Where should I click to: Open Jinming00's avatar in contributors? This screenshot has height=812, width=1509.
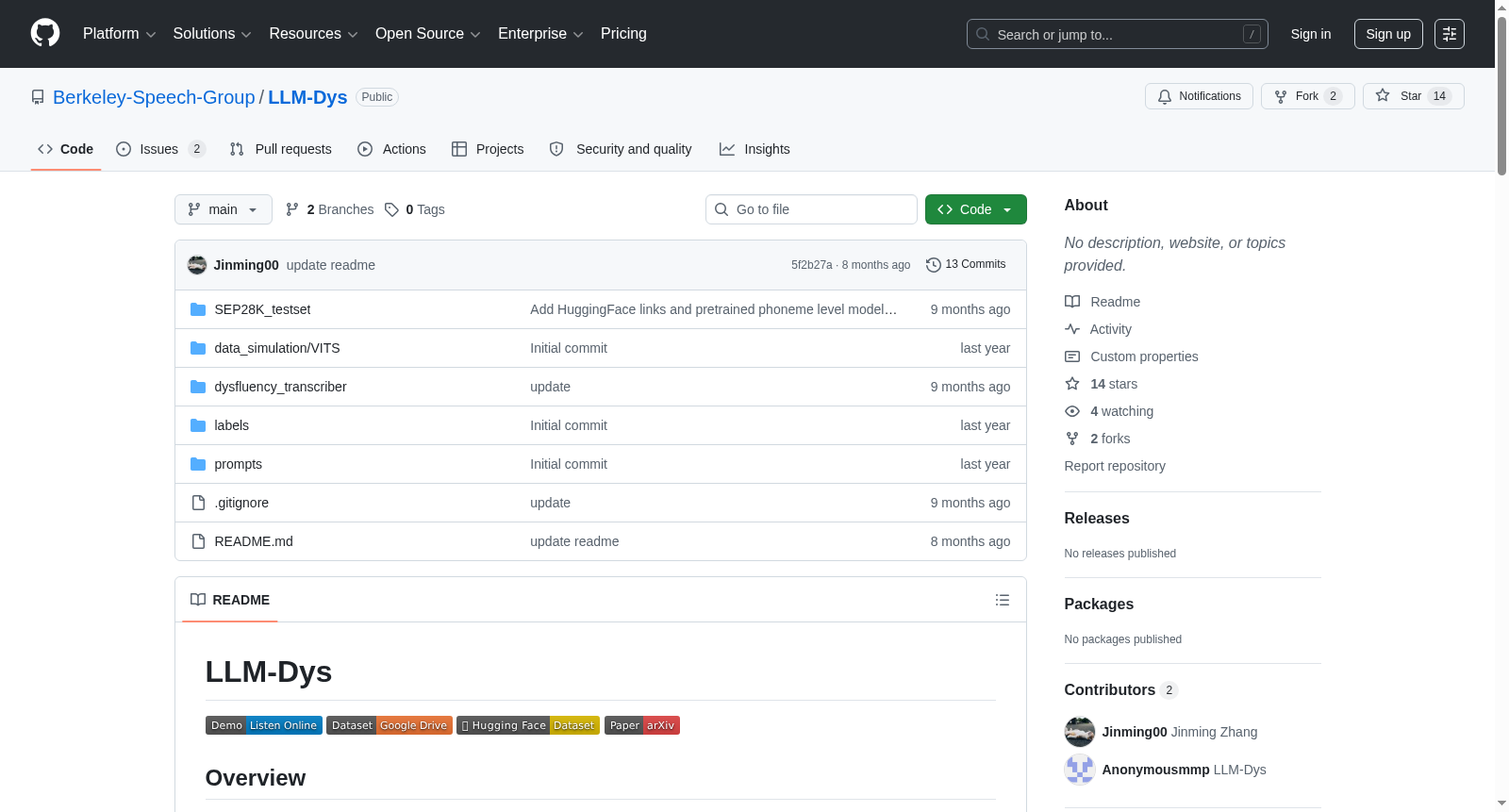[x=1080, y=732]
